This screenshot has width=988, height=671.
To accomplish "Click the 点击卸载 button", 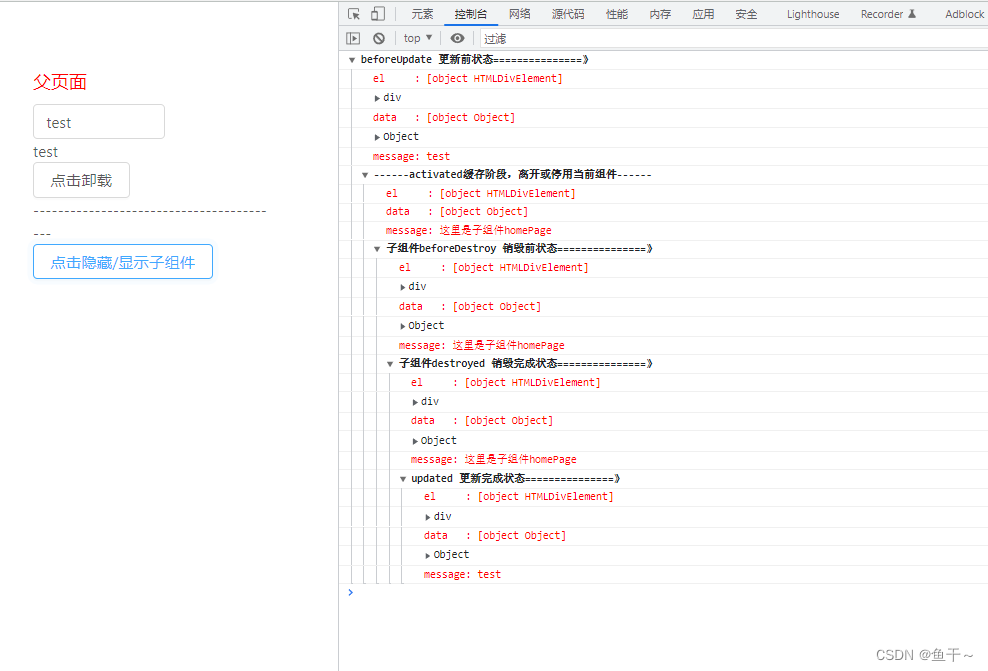I will [x=81, y=180].
